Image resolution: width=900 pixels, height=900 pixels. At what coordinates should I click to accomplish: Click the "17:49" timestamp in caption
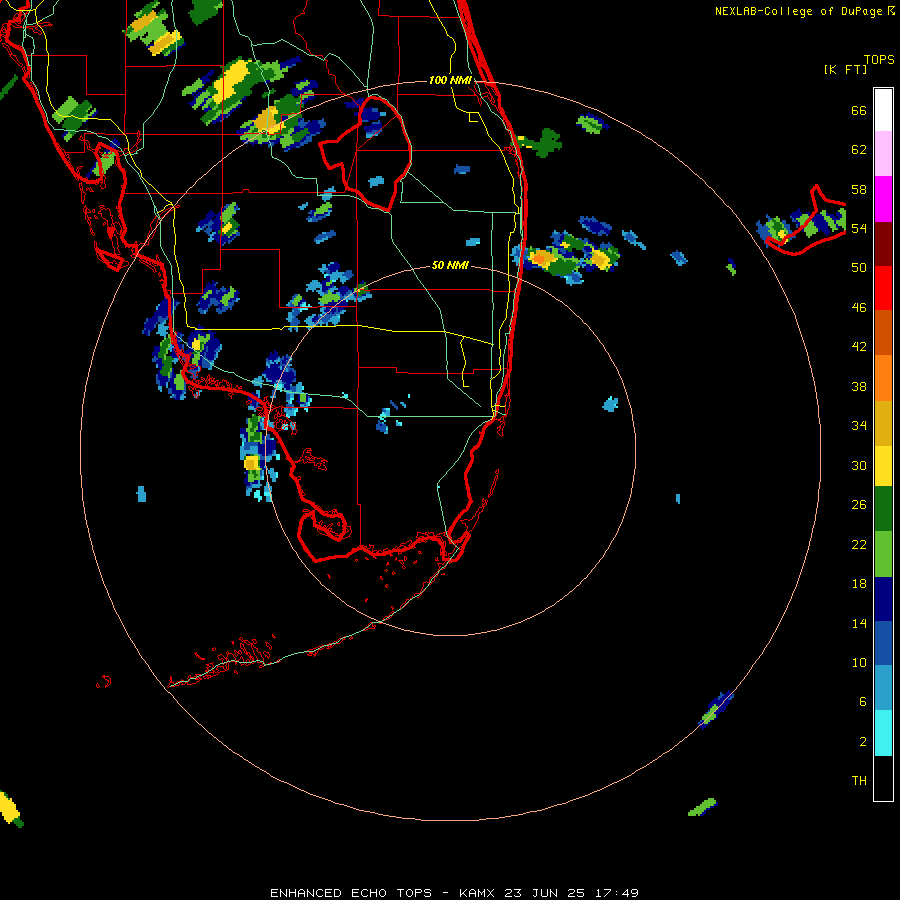coord(615,893)
